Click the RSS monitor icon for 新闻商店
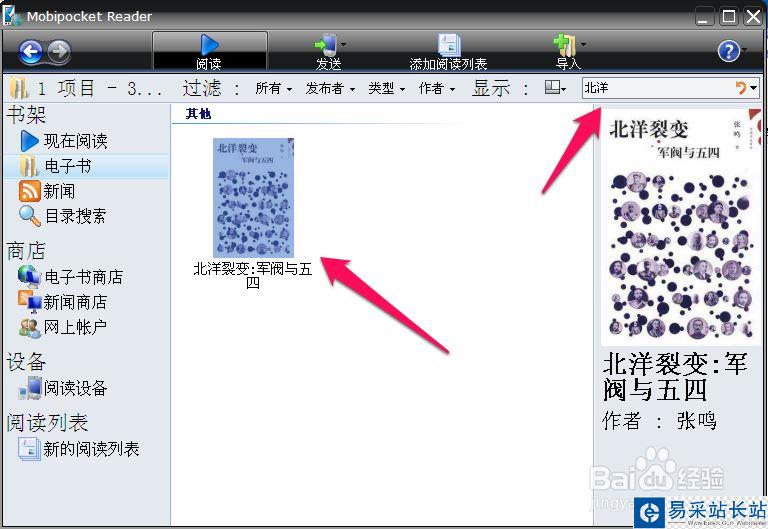 [x=29, y=302]
